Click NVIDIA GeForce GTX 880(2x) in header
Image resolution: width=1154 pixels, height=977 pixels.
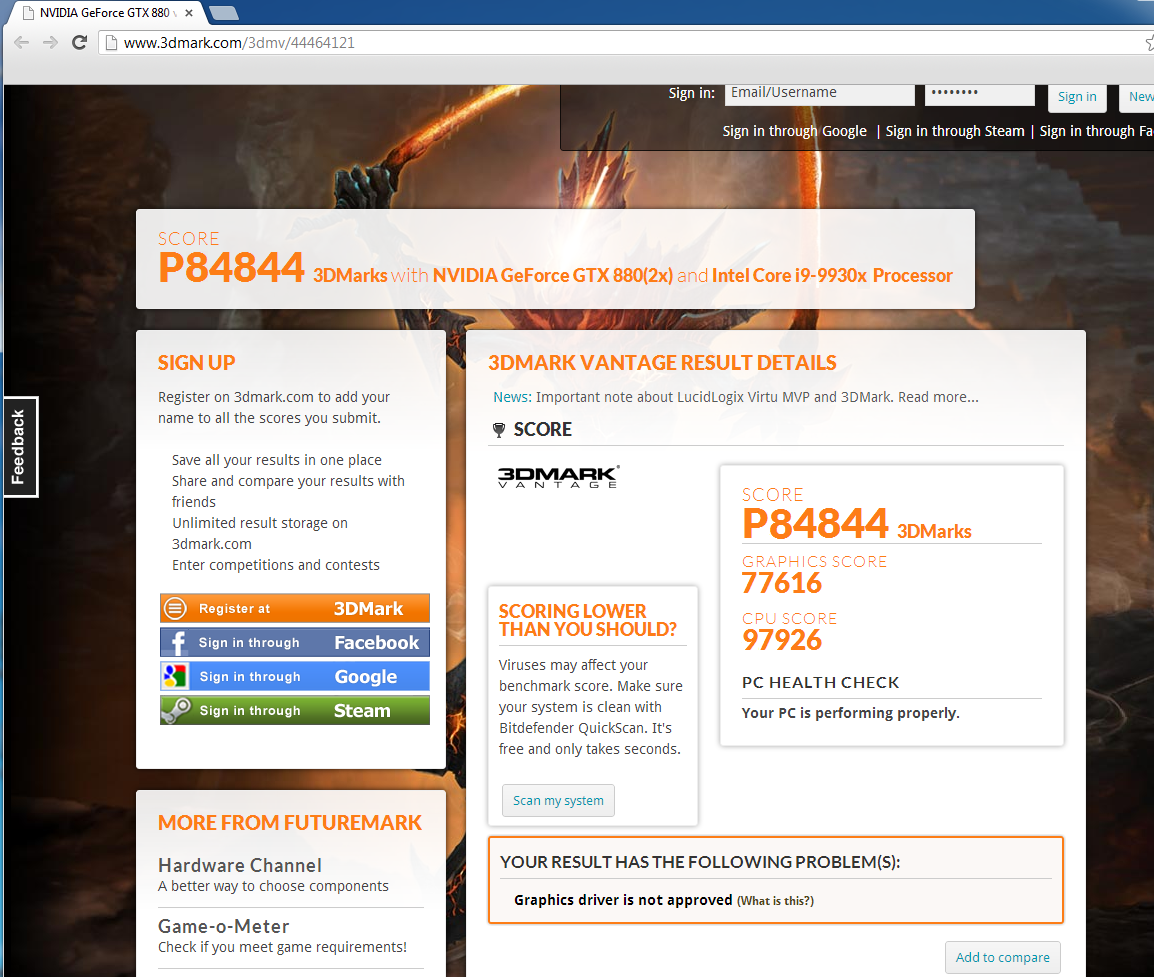pos(553,275)
